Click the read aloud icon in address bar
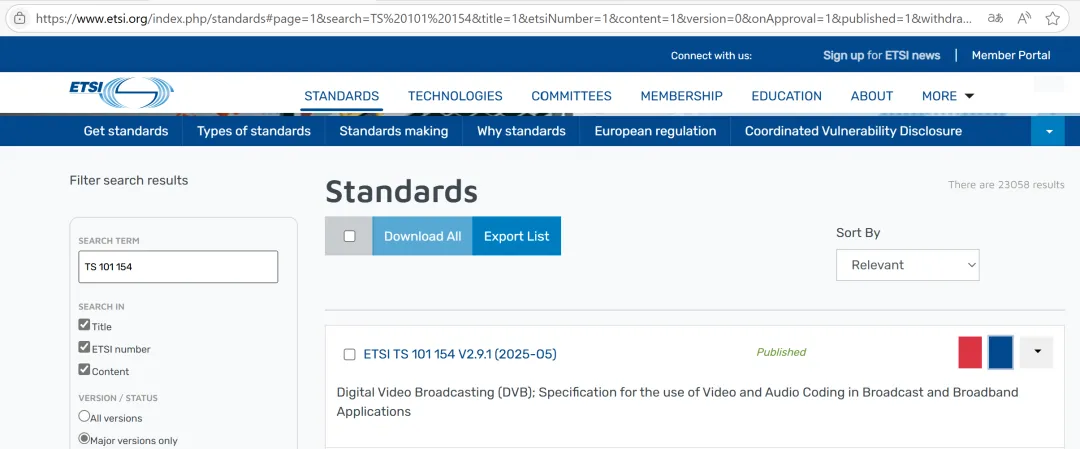Image resolution: width=1080 pixels, height=449 pixels. click(x=1024, y=18)
